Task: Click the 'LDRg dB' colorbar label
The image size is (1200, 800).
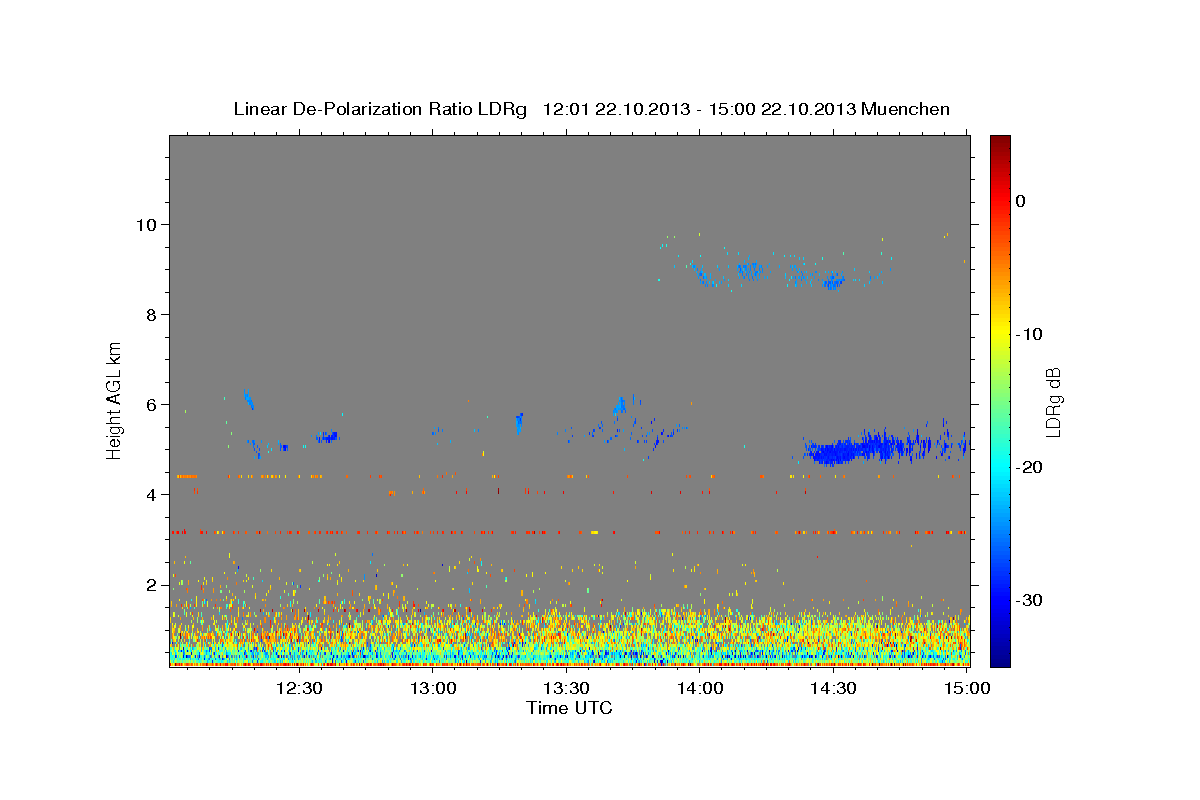Action: point(1053,402)
